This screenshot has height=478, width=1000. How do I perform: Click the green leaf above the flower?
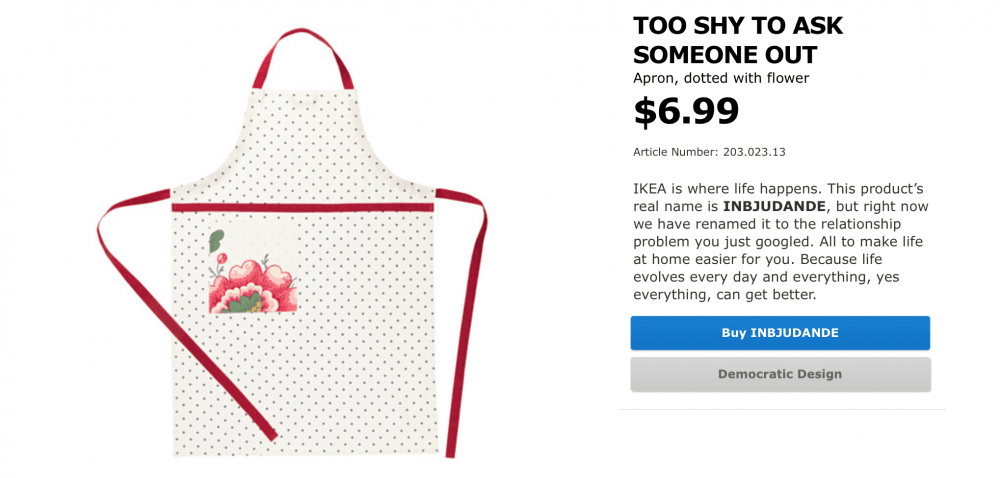215,241
